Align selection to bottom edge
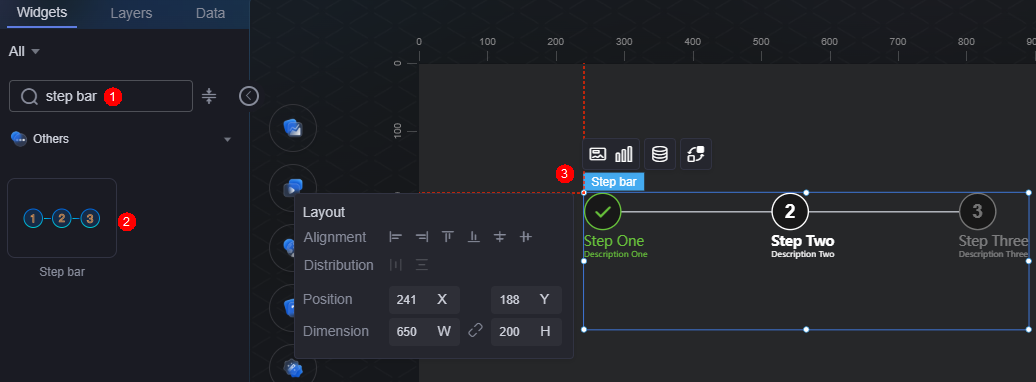The height and width of the screenshot is (382, 1036). click(x=474, y=237)
